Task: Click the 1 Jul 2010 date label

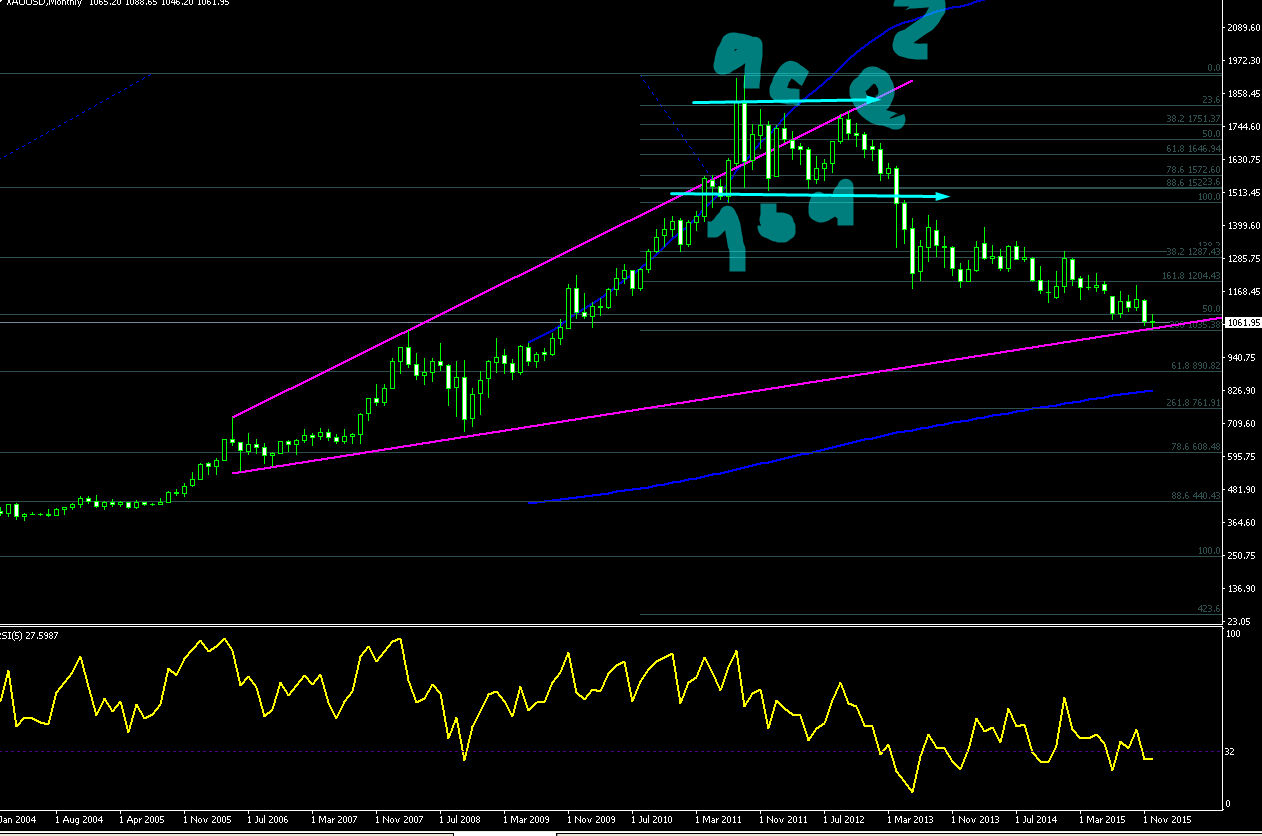Action: coord(654,819)
